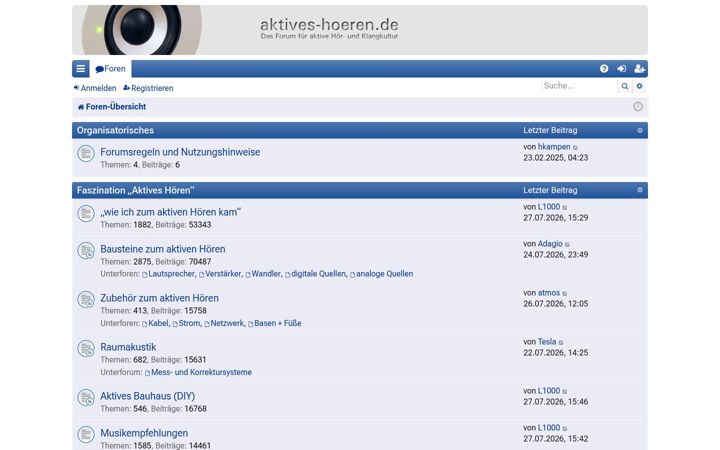Click subforum page icon before Kabel

click(145, 324)
